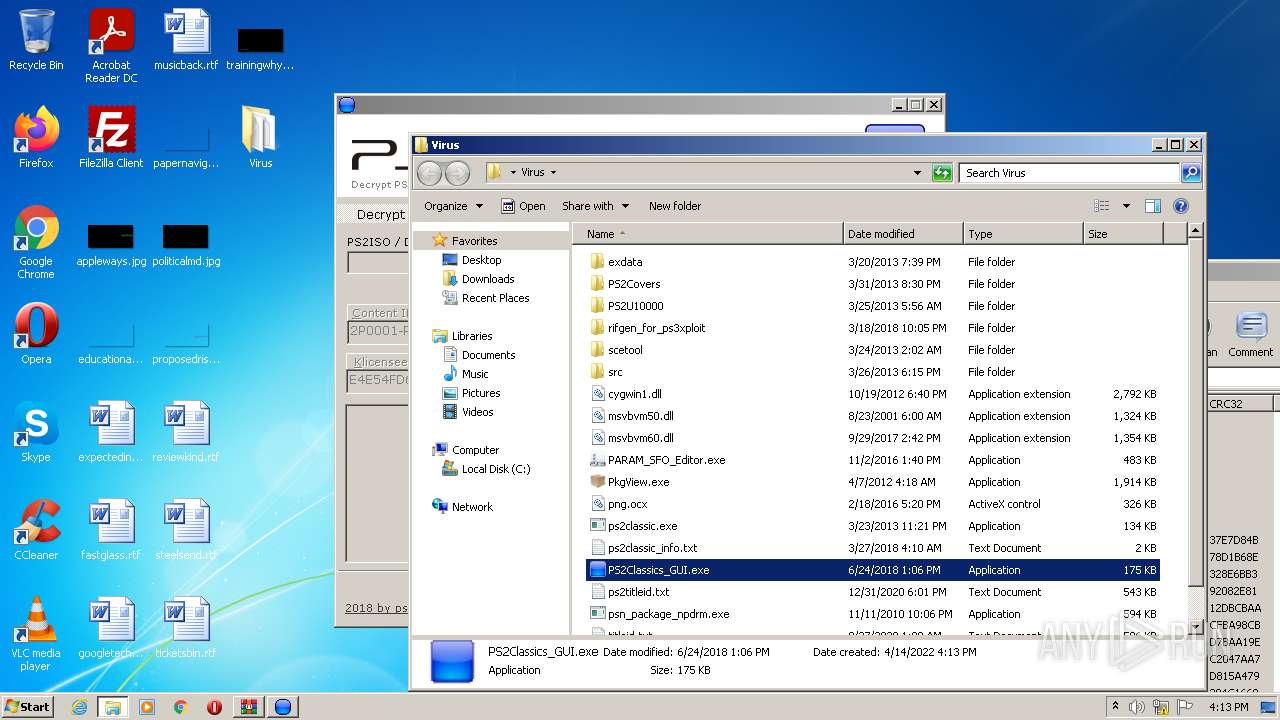Image resolution: width=1280 pixels, height=720 pixels.
Task: Sort files by Type column
Action: [x=1023, y=234]
